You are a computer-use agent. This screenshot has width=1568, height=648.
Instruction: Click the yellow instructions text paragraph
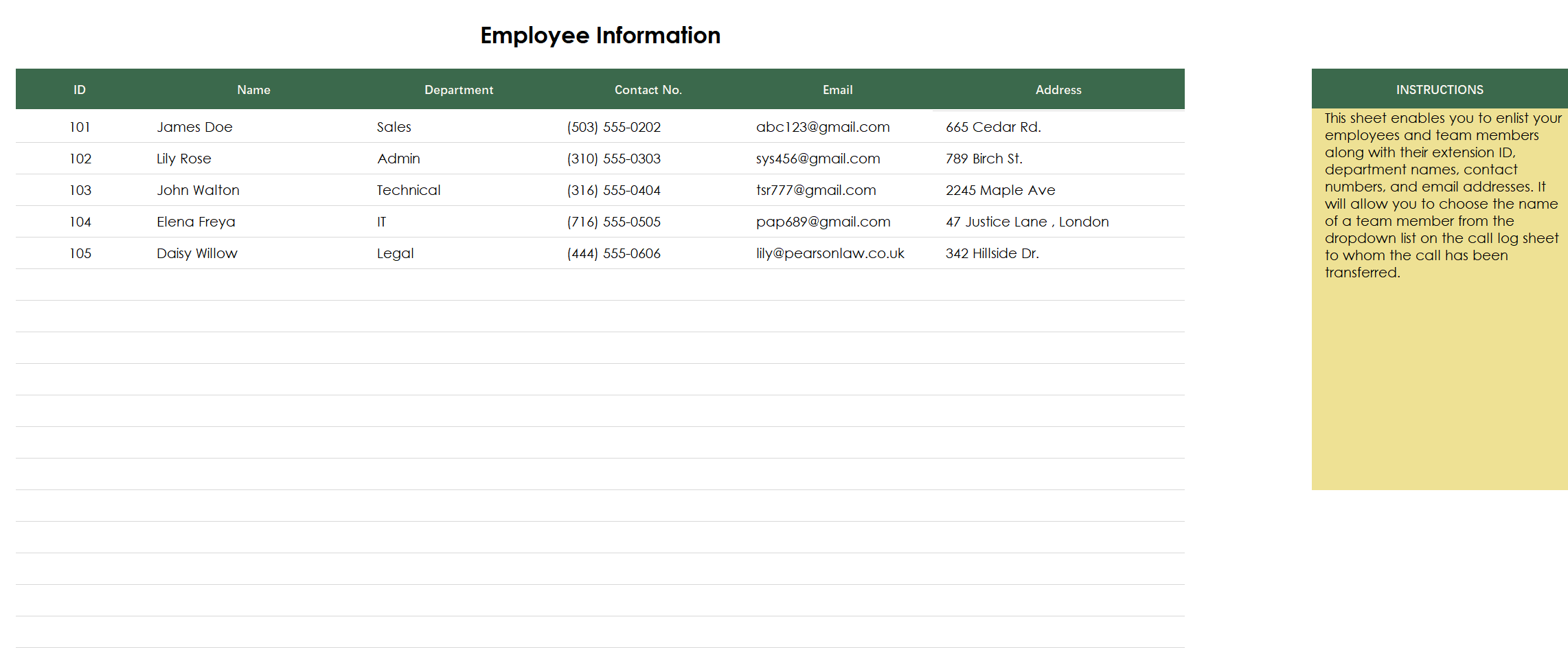tap(1442, 196)
